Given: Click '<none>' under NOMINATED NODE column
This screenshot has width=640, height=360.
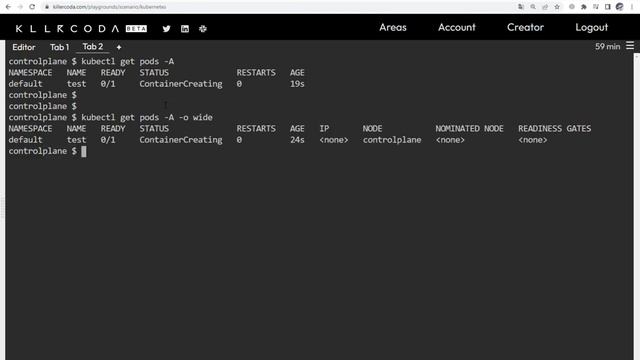Looking at the screenshot, I should (450, 140).
